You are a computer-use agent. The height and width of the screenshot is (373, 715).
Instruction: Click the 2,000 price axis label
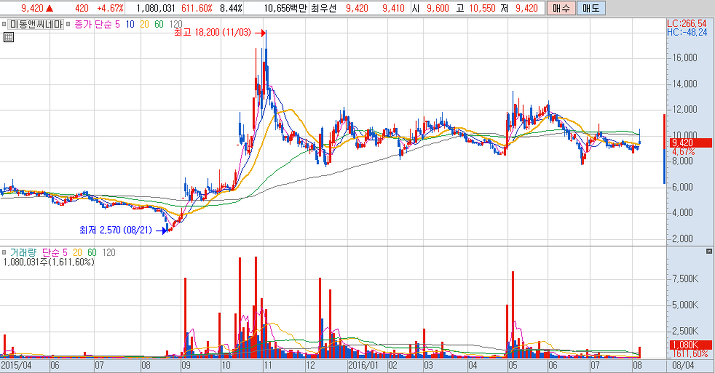[x=683, y=238]
